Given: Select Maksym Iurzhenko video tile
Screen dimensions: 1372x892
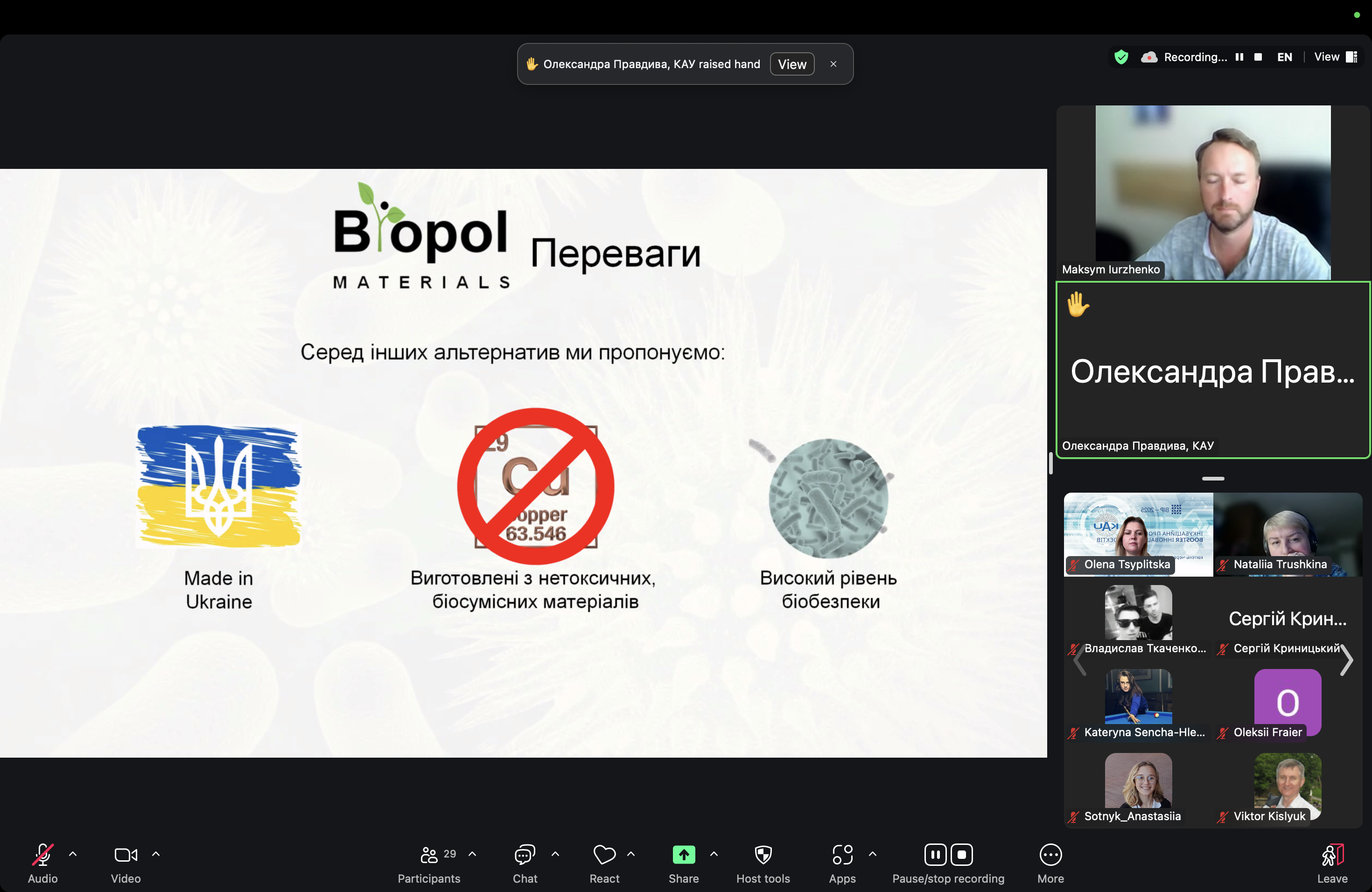Looking at the screenshot, I should point(1213,193).
